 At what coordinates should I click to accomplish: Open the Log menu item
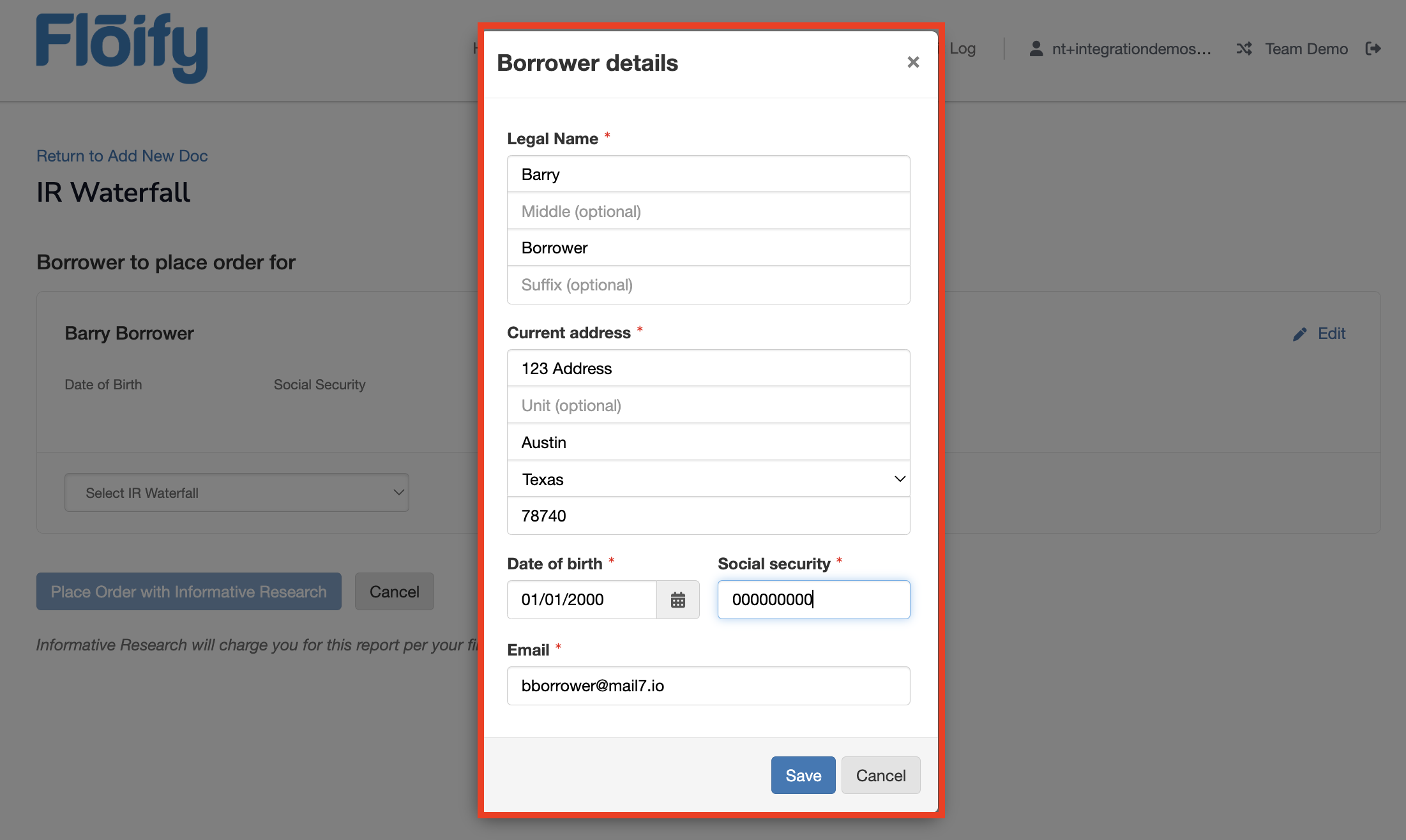(962, 49)
